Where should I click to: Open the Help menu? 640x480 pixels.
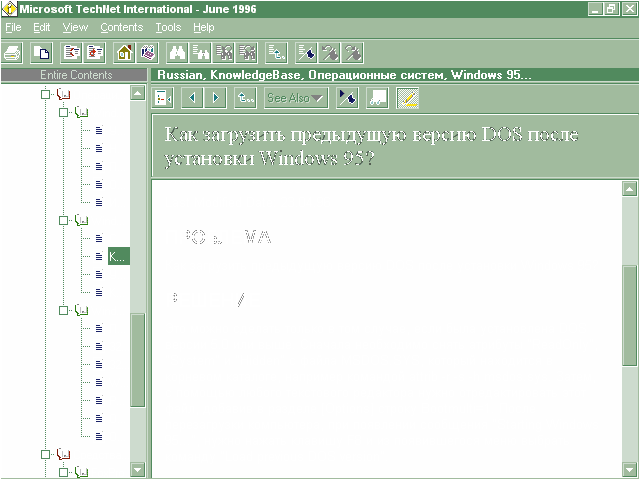[204, 27]
